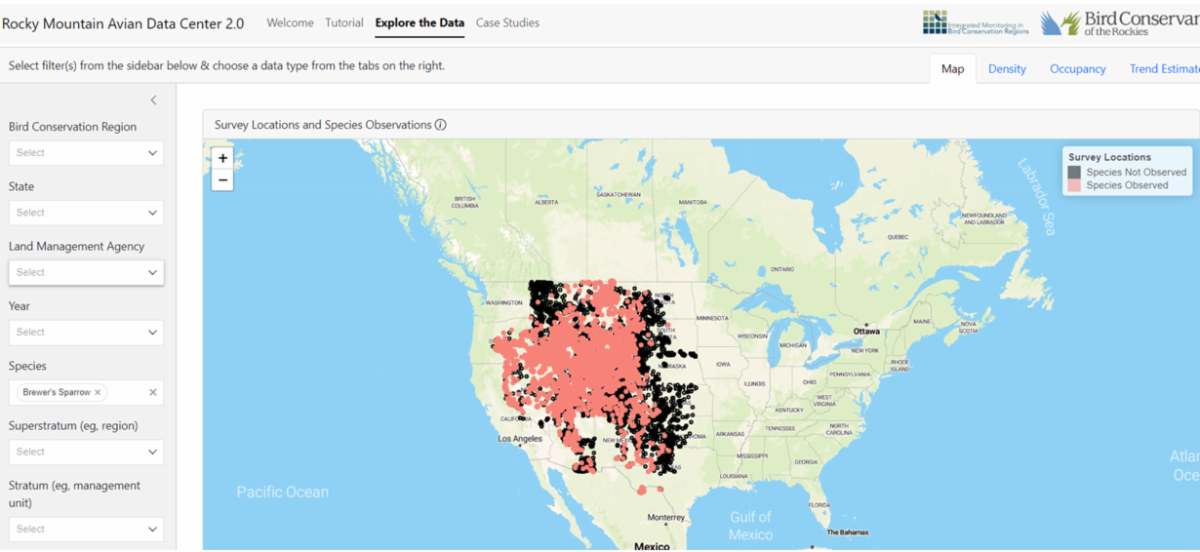Switch to the Density tab
The height and width of the screenshot is (552, 1200).
[1007, 69]
